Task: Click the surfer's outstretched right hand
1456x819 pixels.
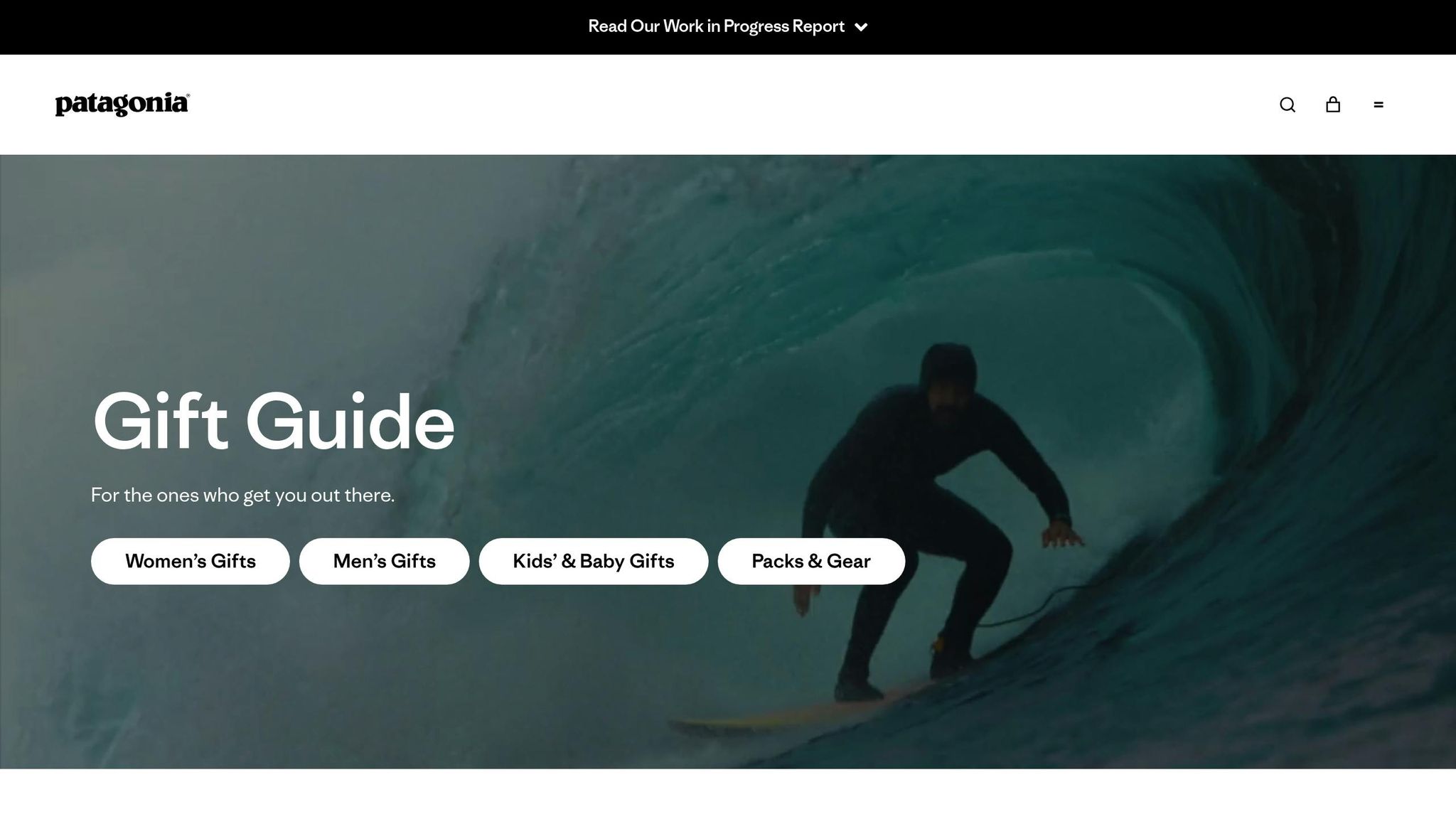Action: click(1063, 533)
